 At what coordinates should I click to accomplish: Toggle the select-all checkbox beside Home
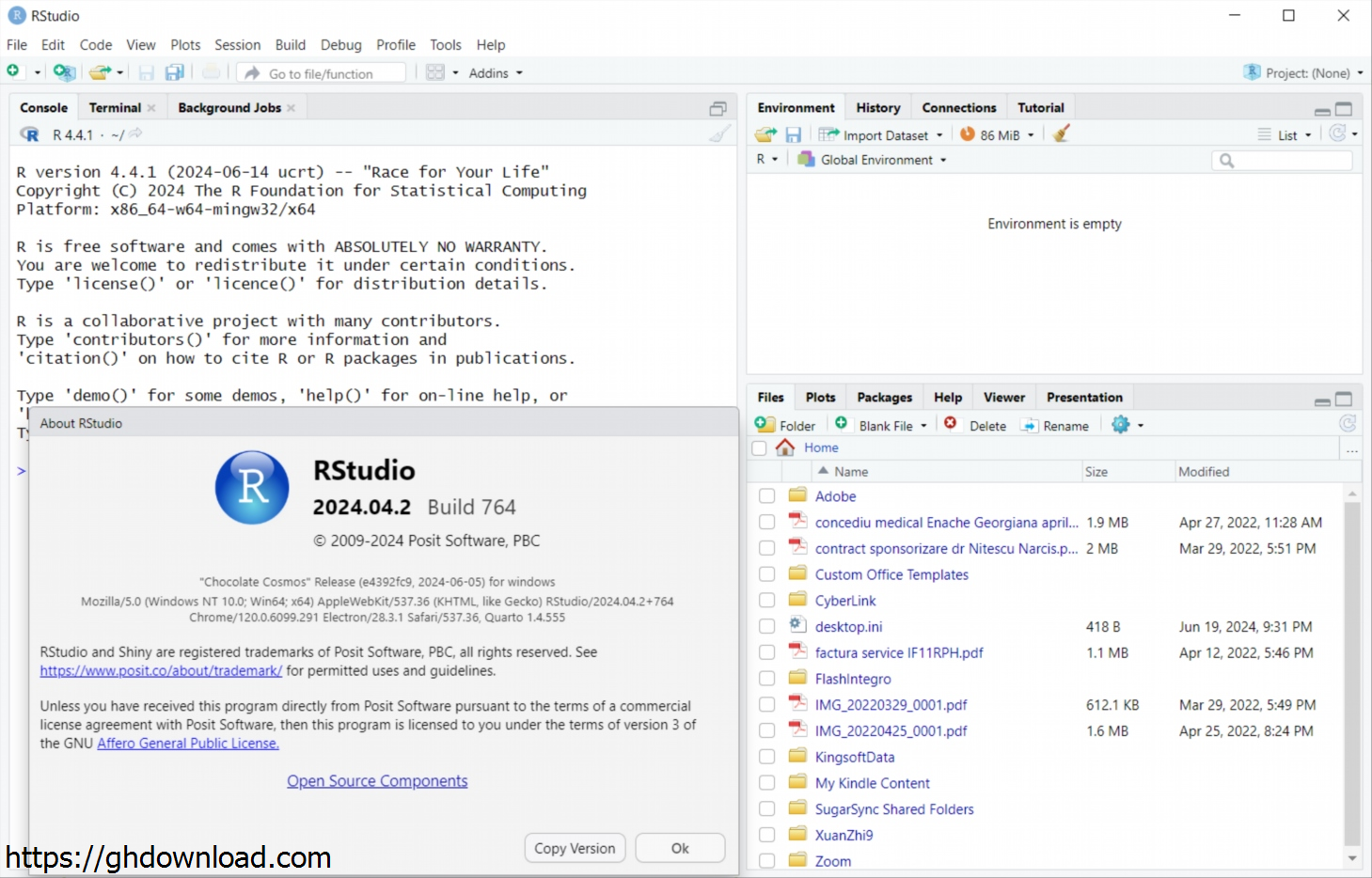coord(759,448)
